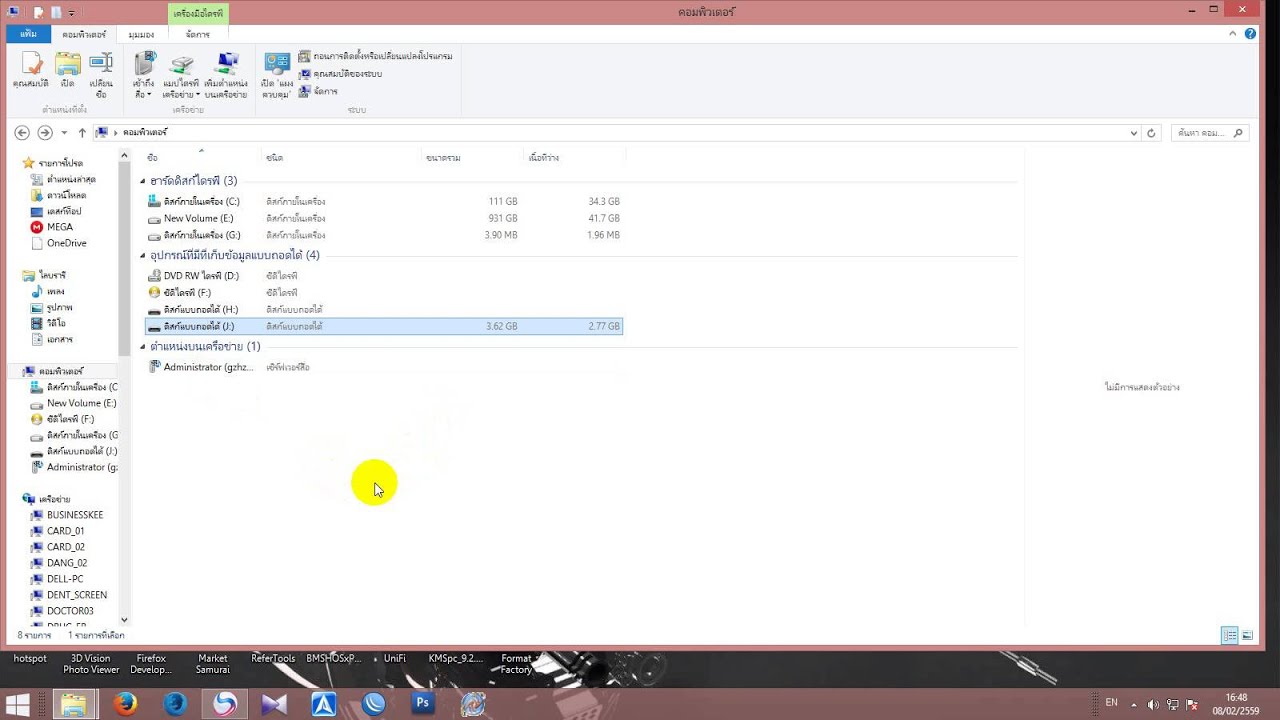Select CD Drive (F:) in file list
This screenshot has height=720, width=1280.
point(384,292)
